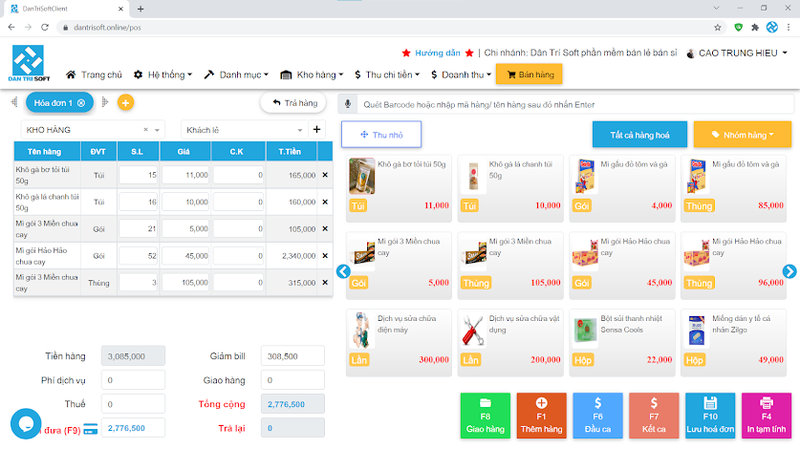Reload the browser page

tap(45, 28)
